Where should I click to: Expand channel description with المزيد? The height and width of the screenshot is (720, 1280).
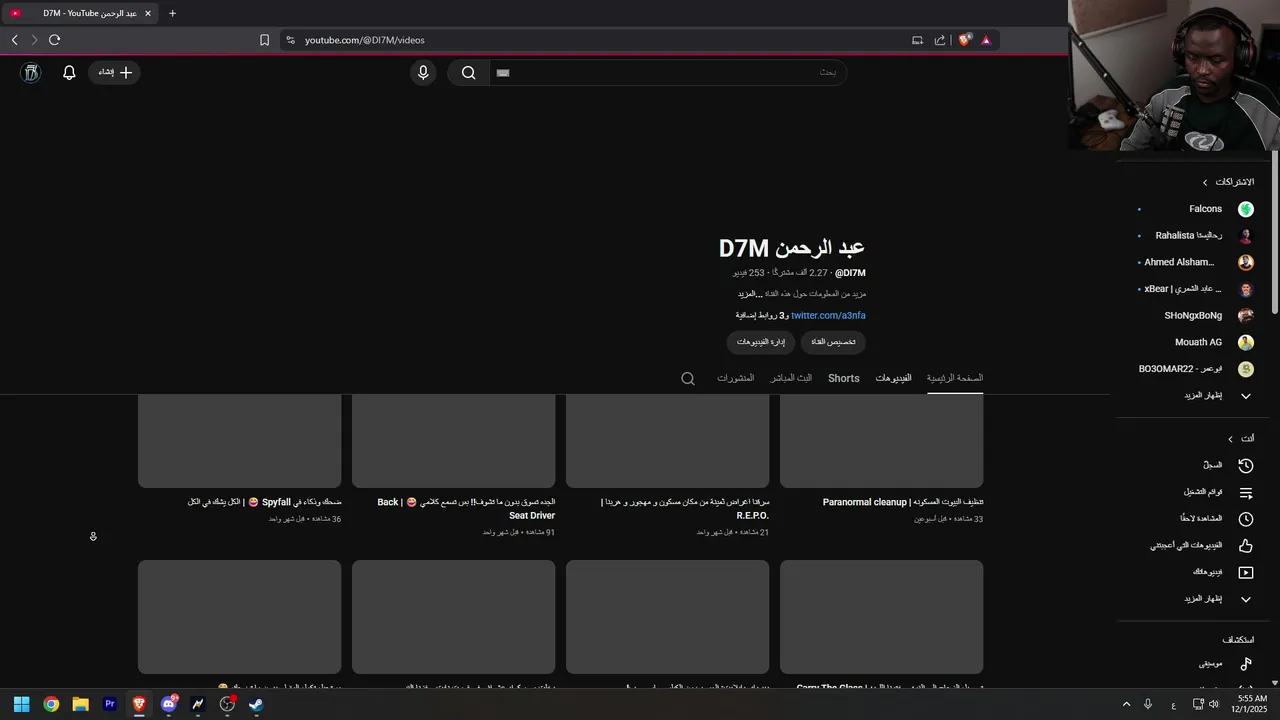(749, 294)
